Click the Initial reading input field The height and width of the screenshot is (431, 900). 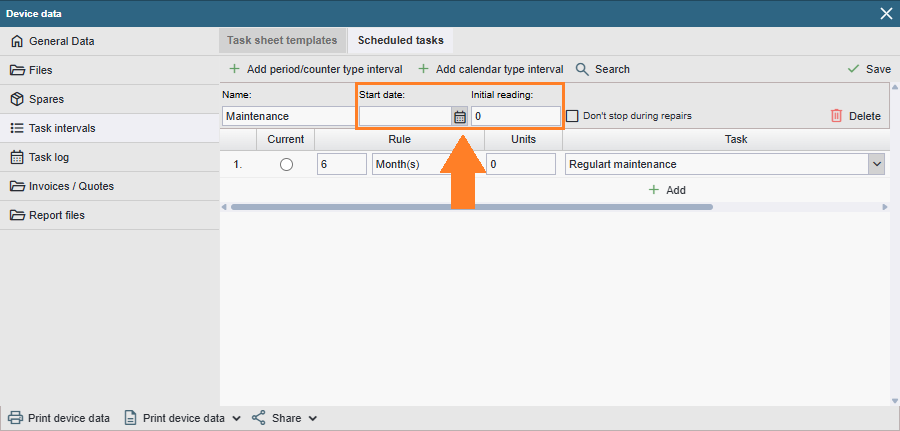[515, 116]
